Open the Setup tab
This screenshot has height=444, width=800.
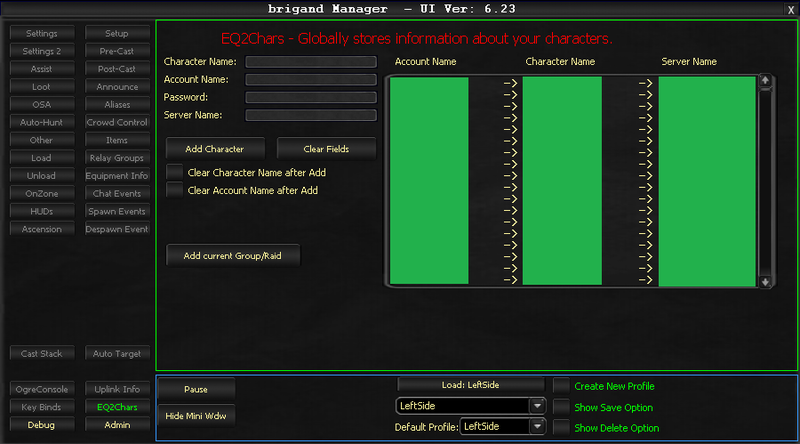click(x=117, y=33)
